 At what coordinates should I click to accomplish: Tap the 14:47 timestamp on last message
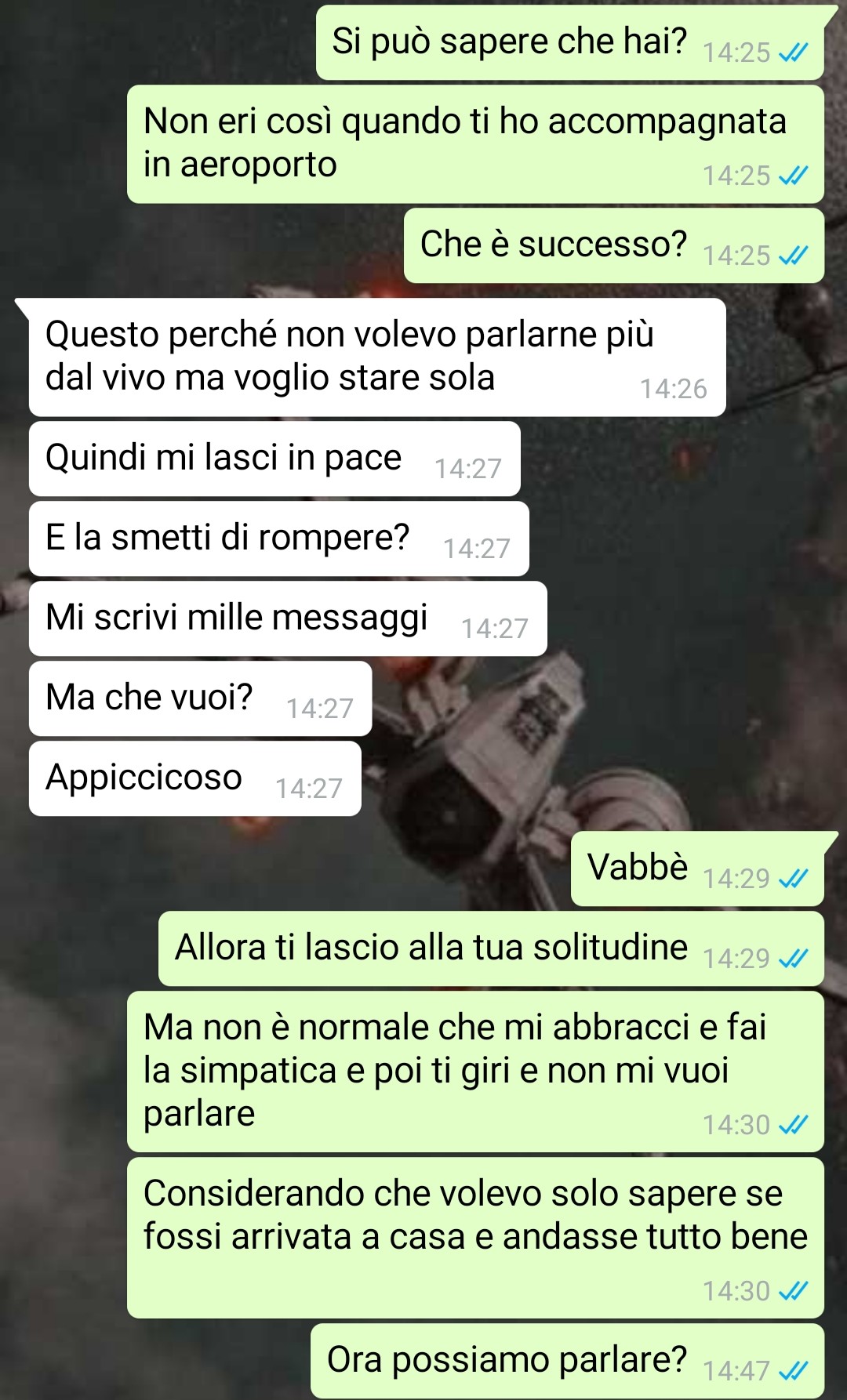(x=736, y=1371)
